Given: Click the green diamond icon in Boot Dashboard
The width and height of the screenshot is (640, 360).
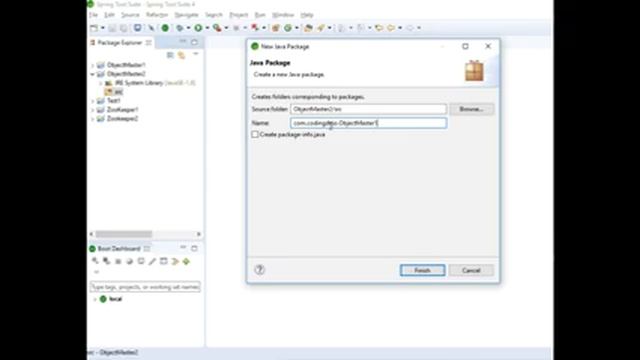Looking at the screenshot, I should tap(187, 261).
